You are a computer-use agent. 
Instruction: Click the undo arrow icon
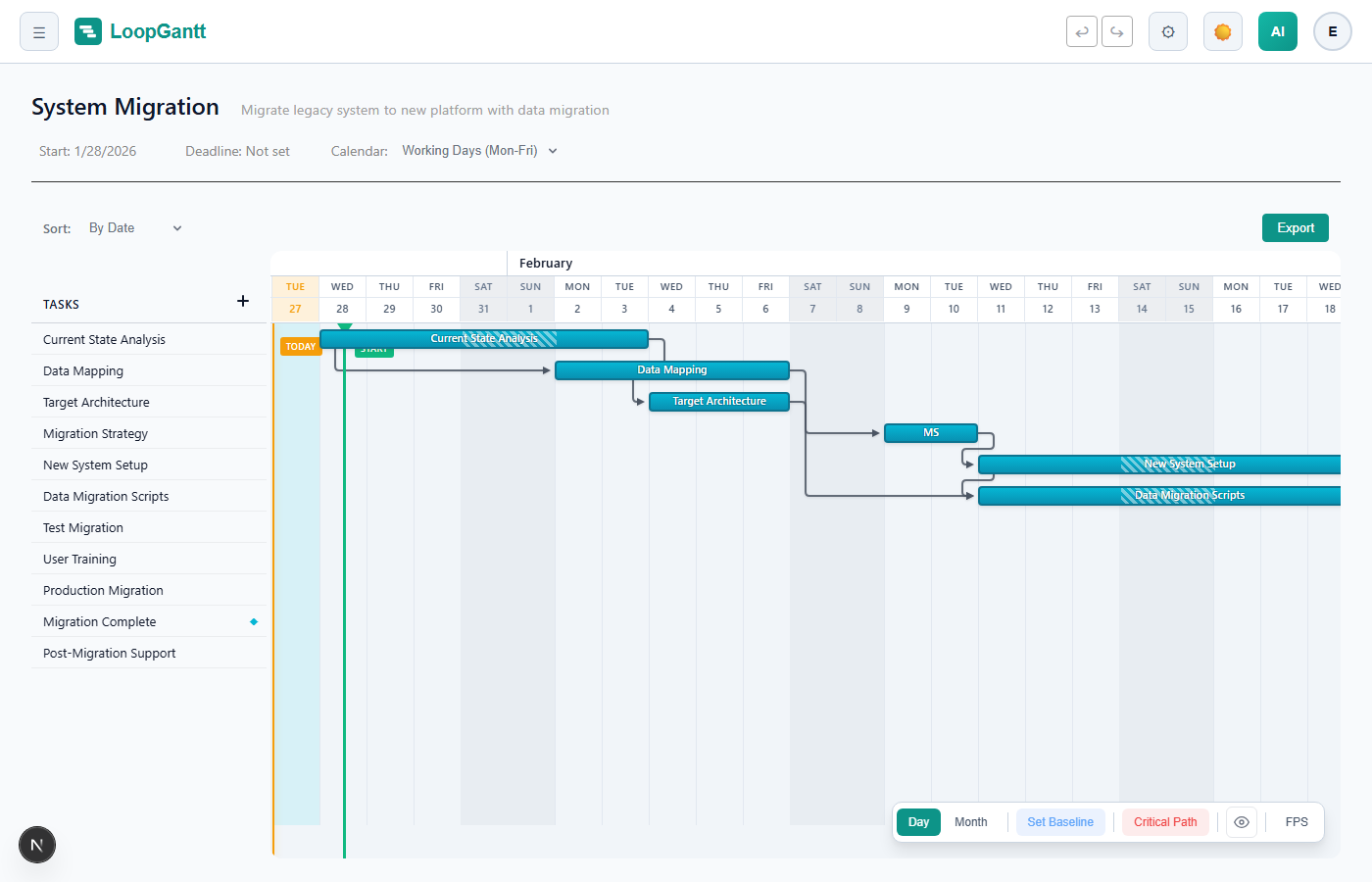click(x=1081, y=30)
